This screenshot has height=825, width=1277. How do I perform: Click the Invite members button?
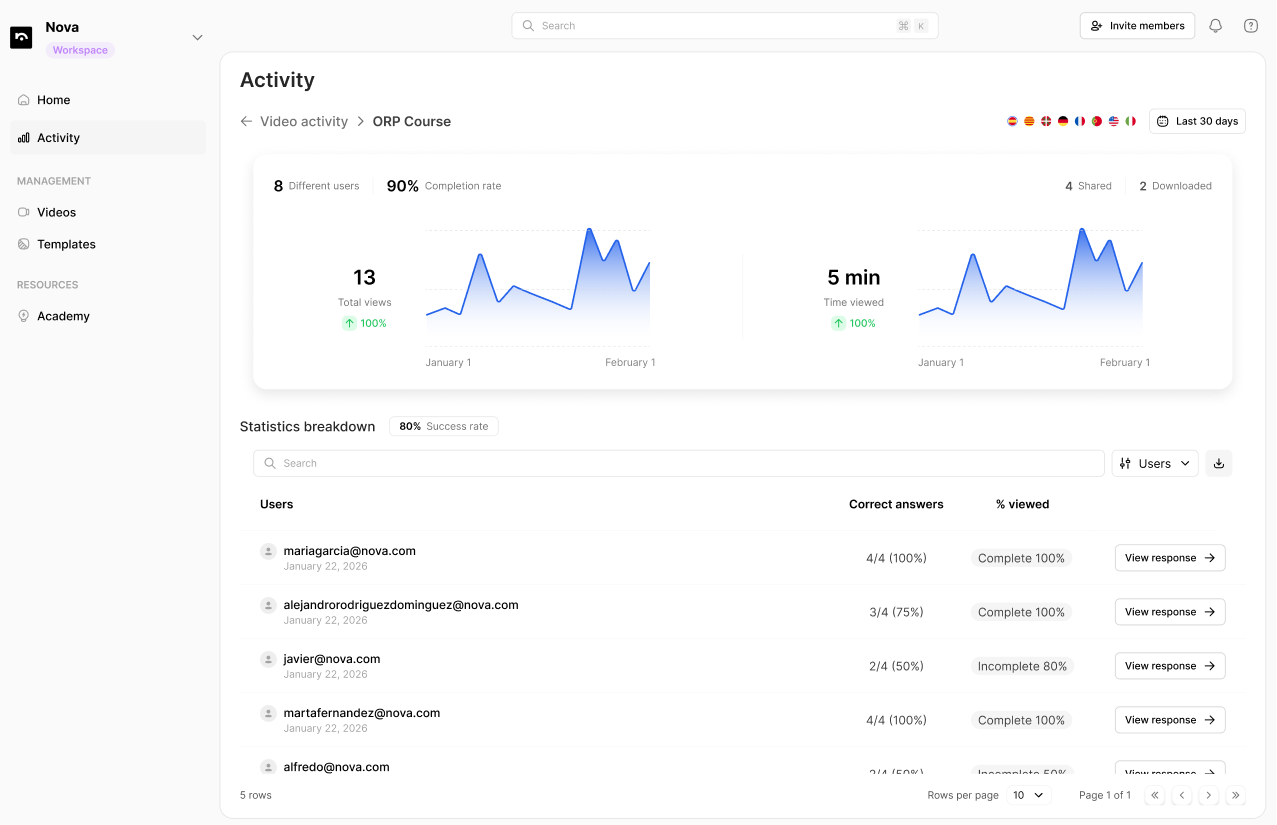tap(1137, 26)
